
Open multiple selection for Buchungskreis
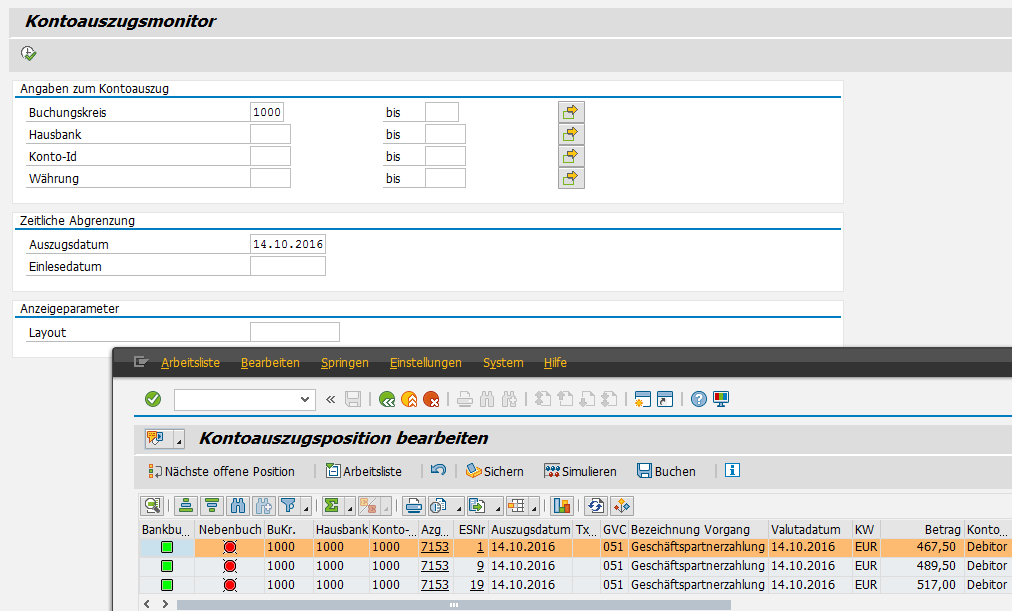(571, 112)
